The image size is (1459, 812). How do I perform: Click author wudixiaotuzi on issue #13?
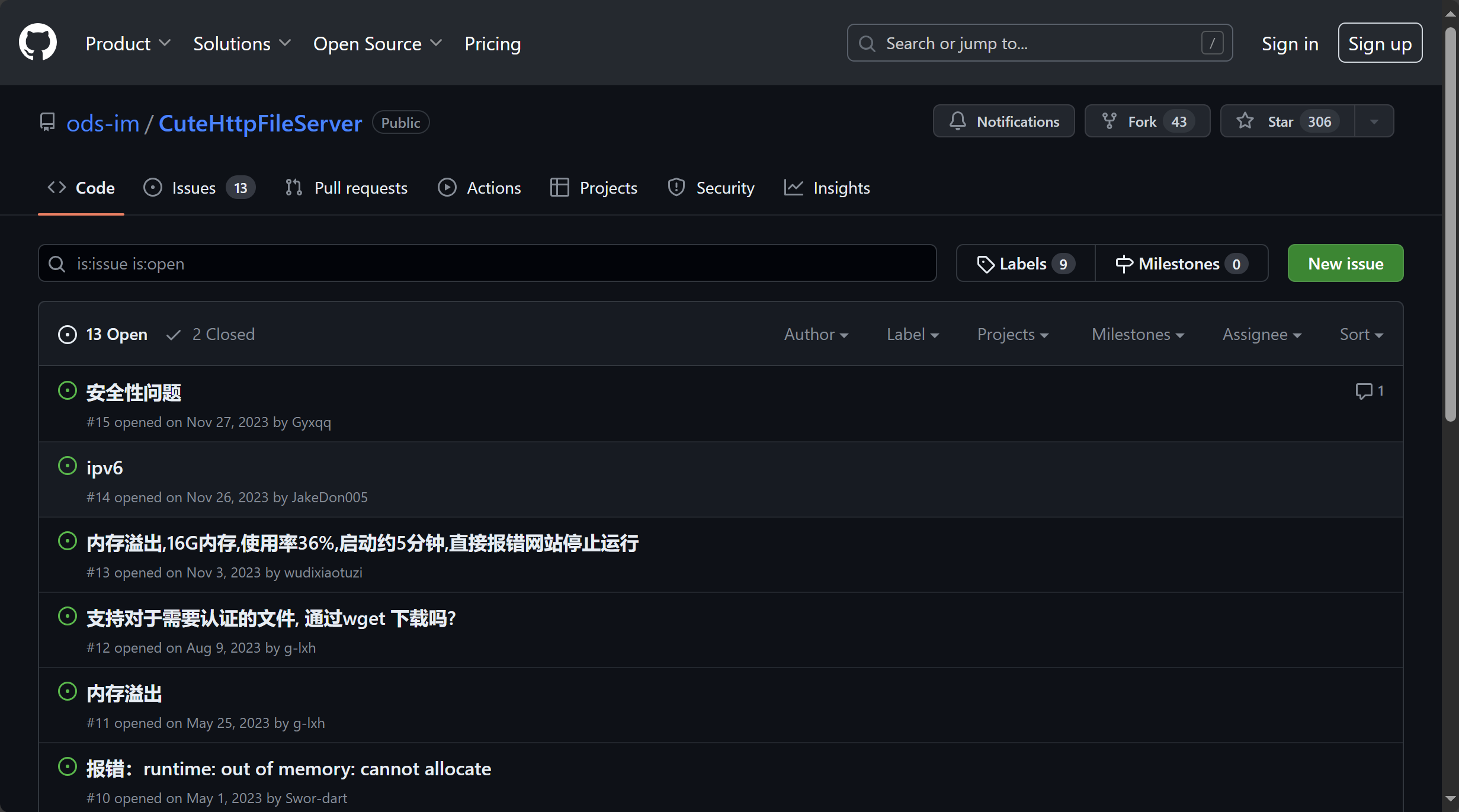(323, 573)
